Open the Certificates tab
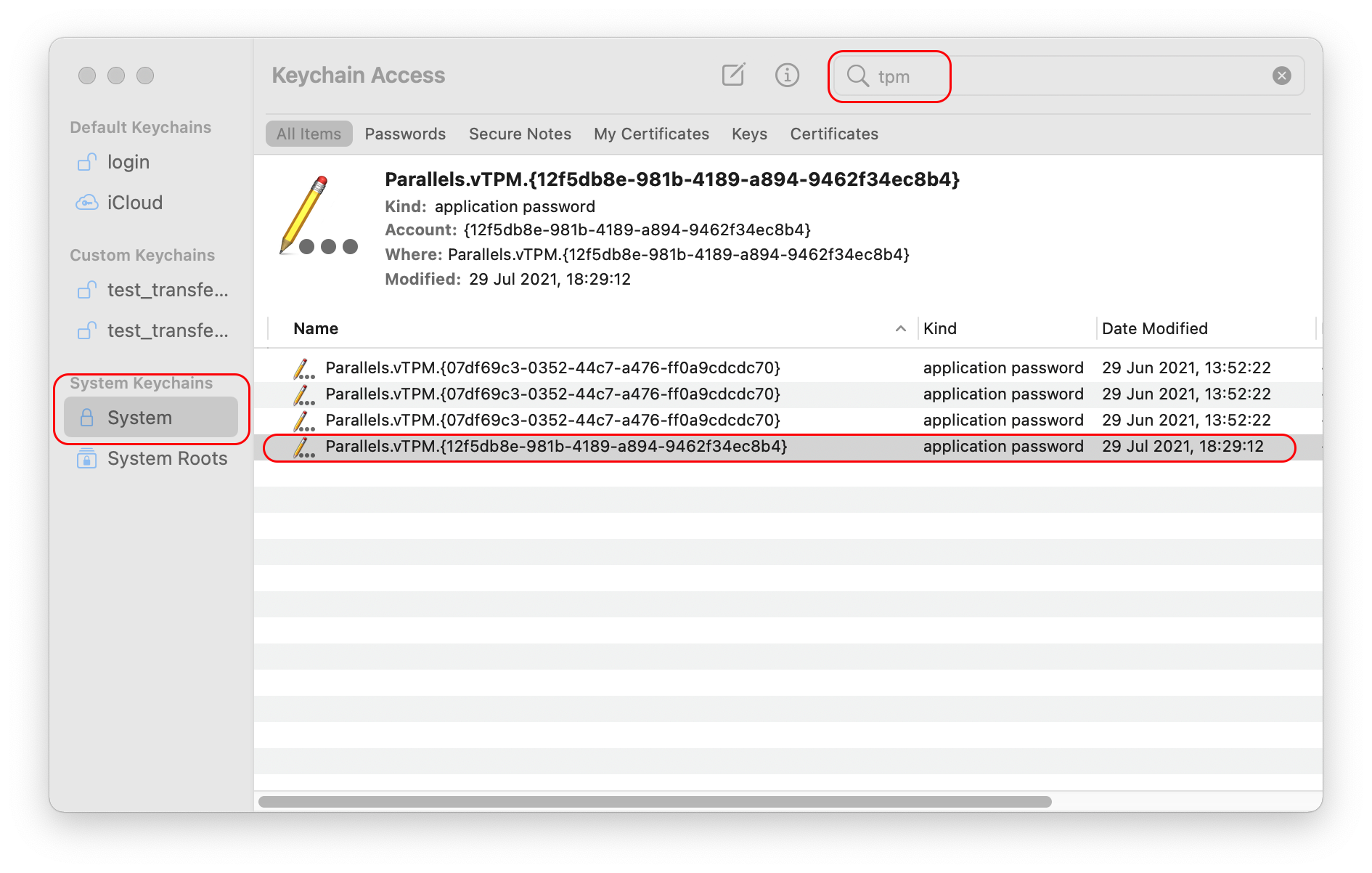This screenshot has height=873, width=1372. [x=833, y=134]
